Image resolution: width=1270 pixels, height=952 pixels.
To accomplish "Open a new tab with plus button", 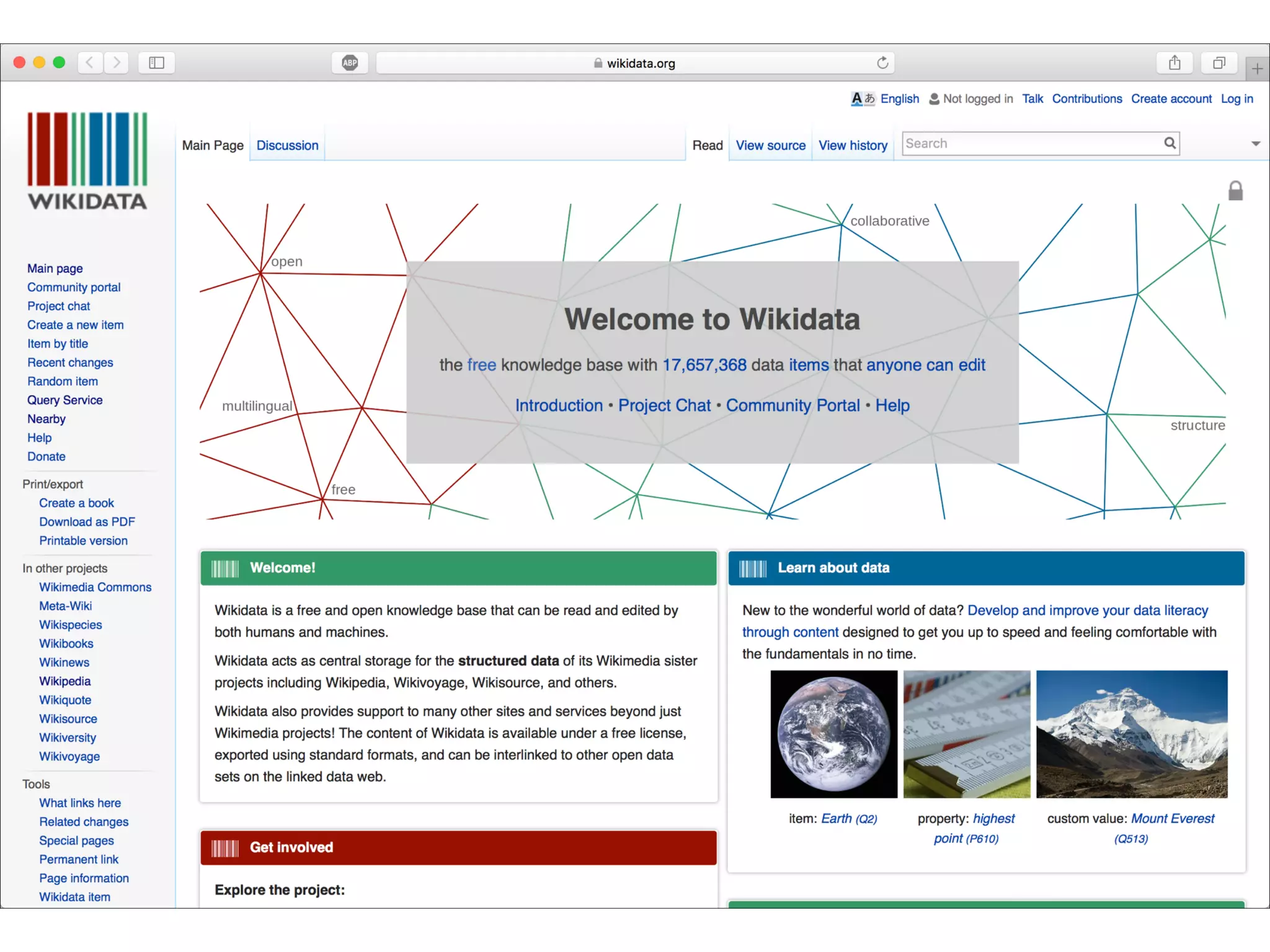I will click(x=1257, y=69).
